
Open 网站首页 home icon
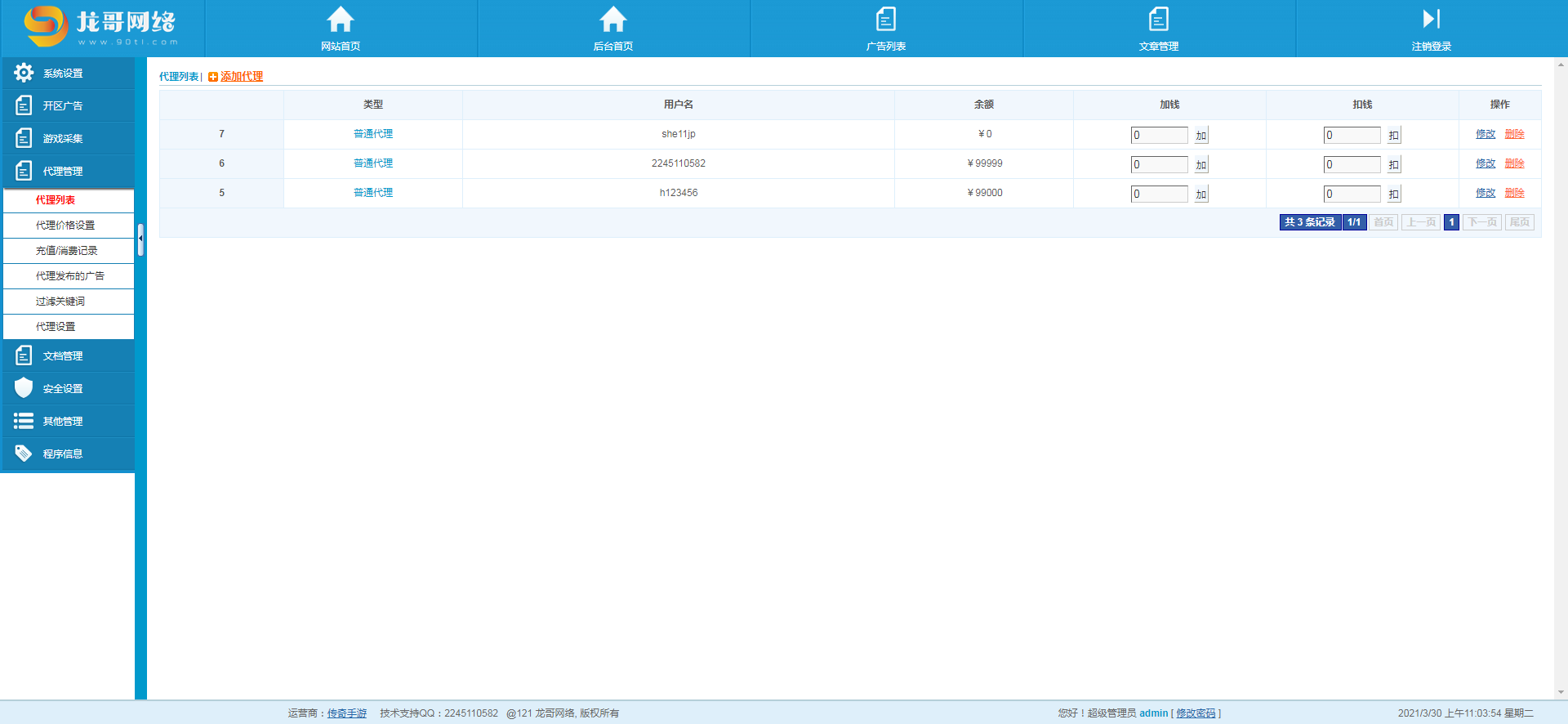[341, 19]
